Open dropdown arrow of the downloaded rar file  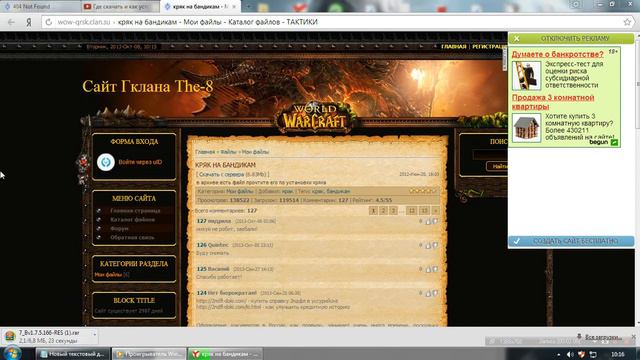pyautogui.click(x=95, y=335)
